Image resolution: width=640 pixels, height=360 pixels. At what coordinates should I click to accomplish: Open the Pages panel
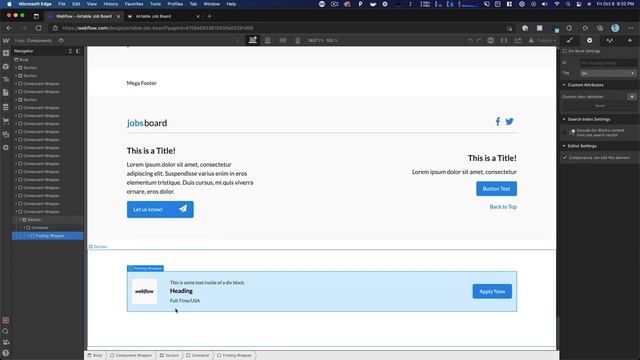pos(6,93)
